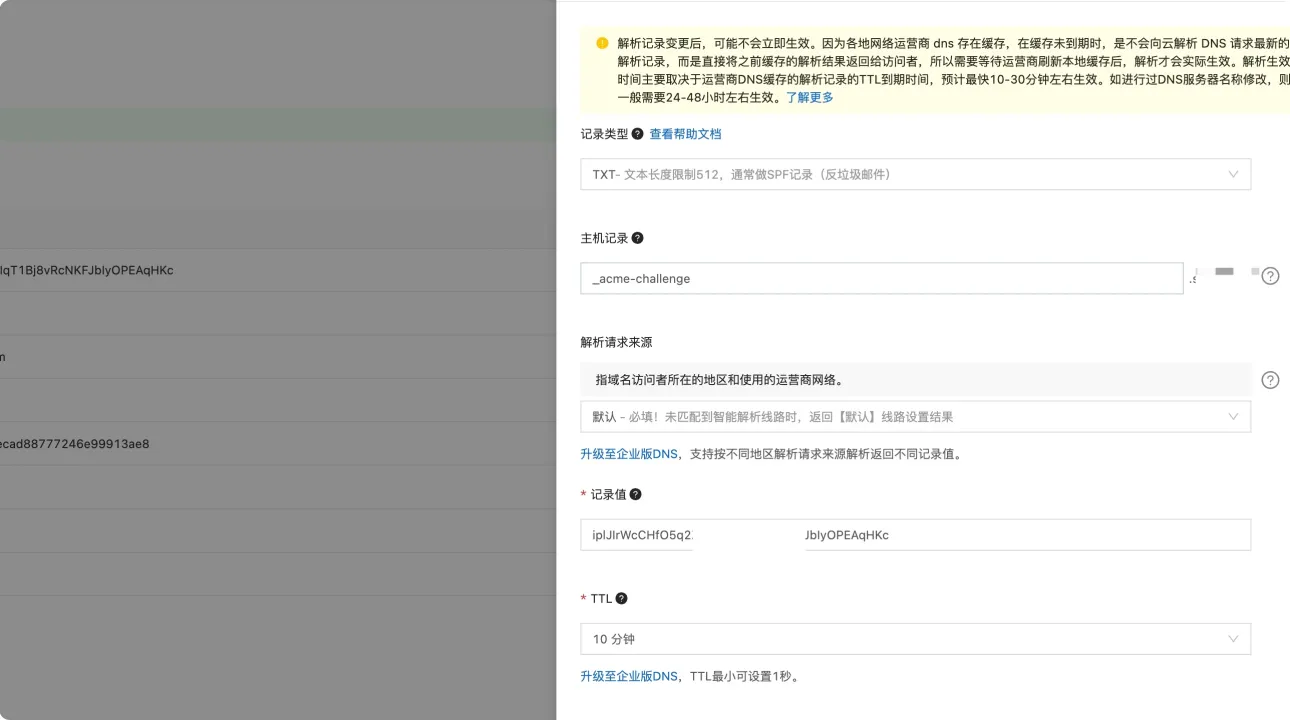This screenshot has height=720, width=1290.
Task: Click 升级至企业版DNS link below TTL dropdown
Action: pyautogui.click(x=629, y=676)
